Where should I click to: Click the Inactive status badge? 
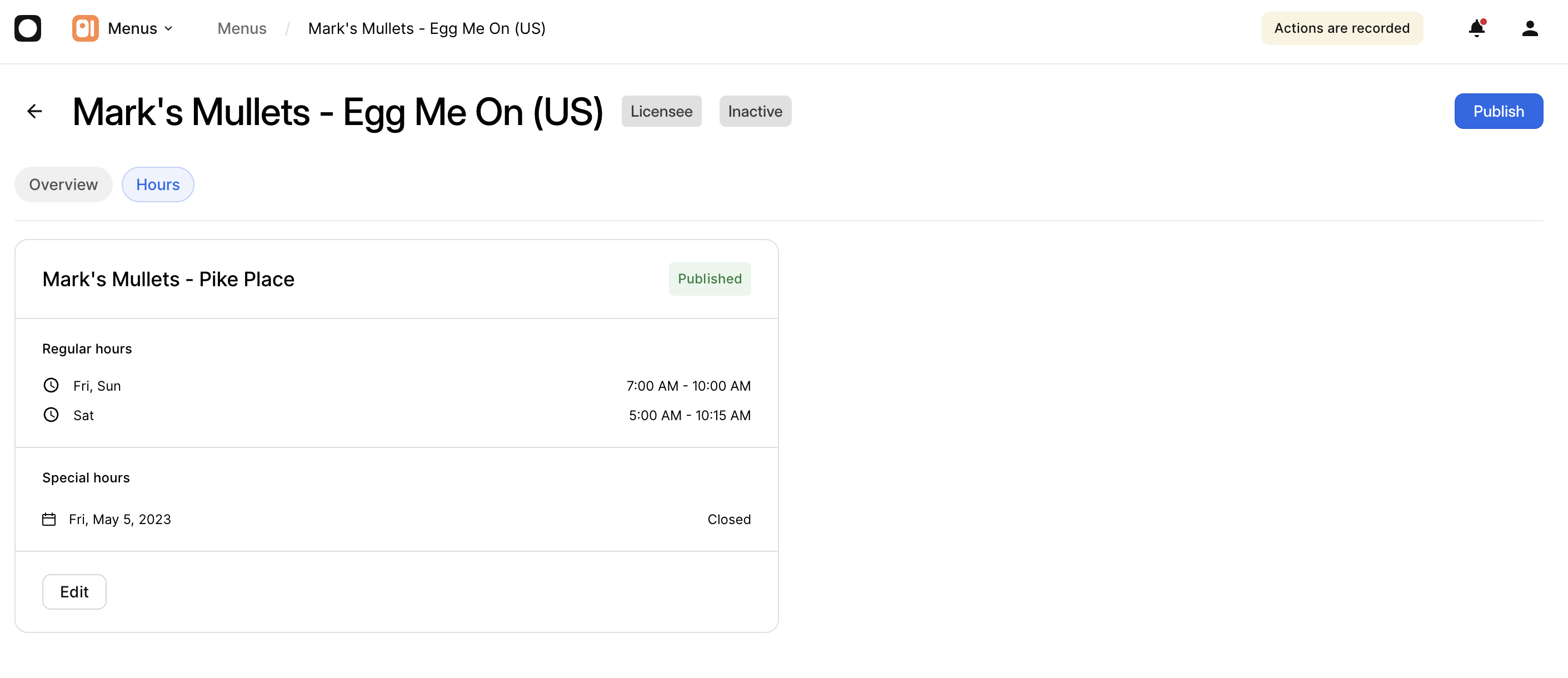755,111
